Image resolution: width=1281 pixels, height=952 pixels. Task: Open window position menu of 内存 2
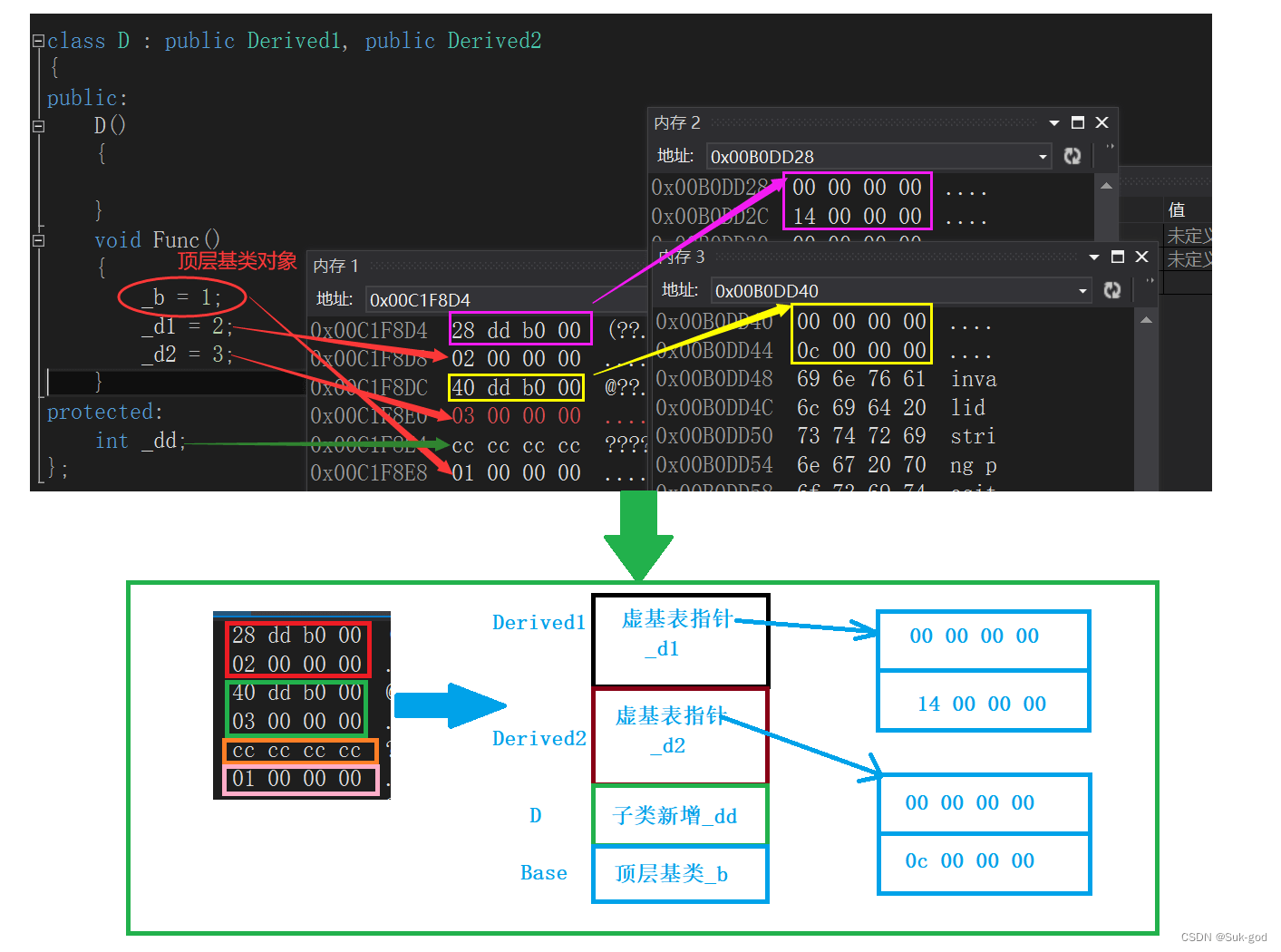(1054, 123)
